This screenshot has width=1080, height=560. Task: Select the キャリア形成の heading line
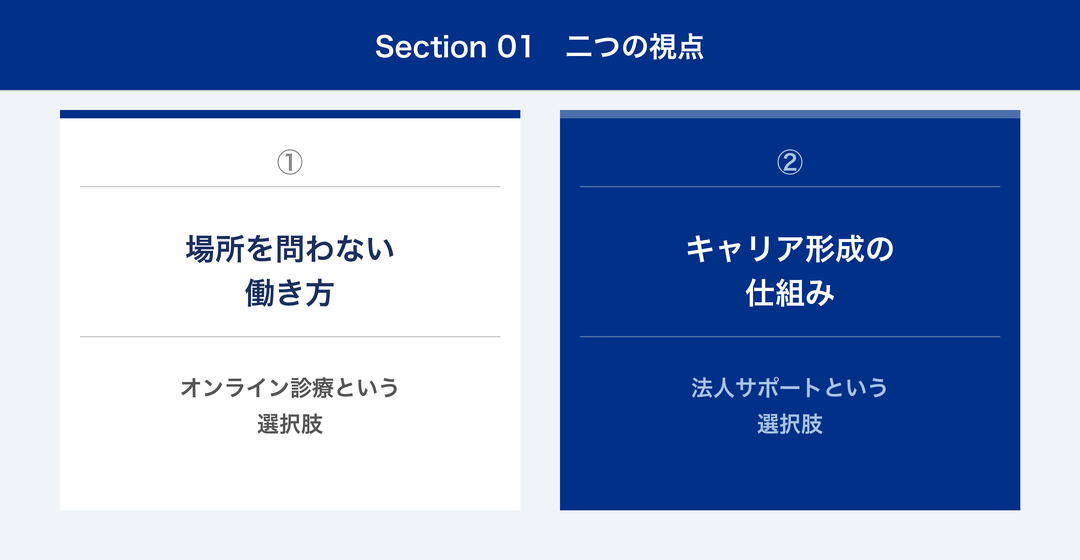tap(790, 249)
